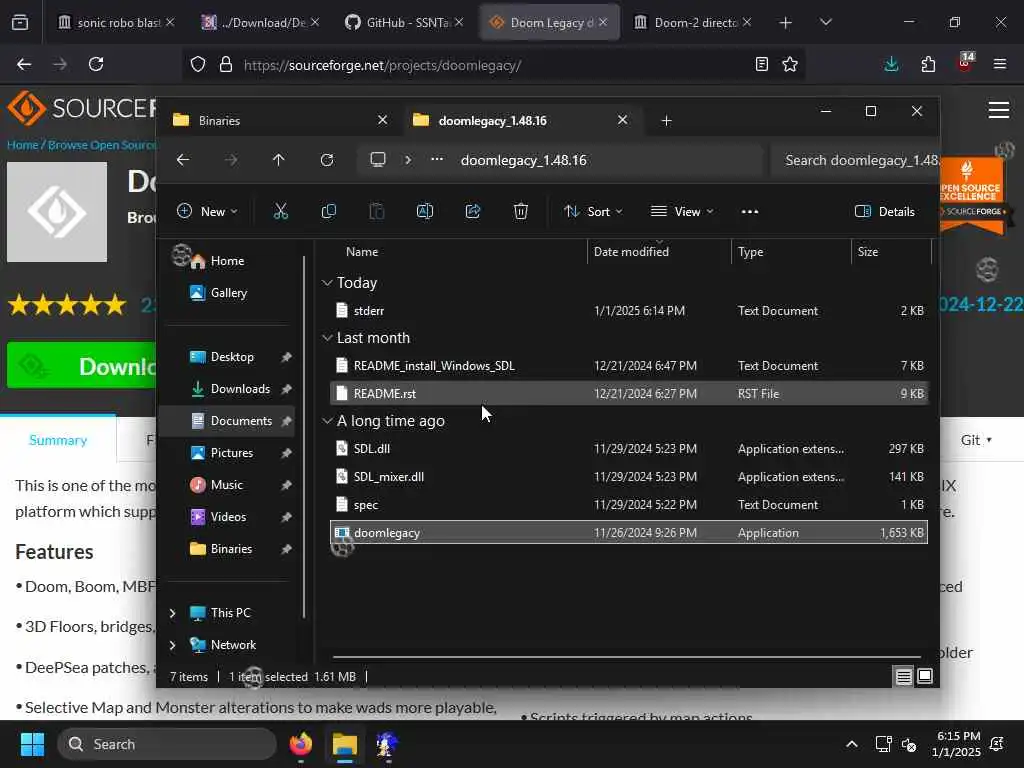List all Firefox tabs dropdown arrow
The width and height of the screenshot is (1024, 768).
825,22
